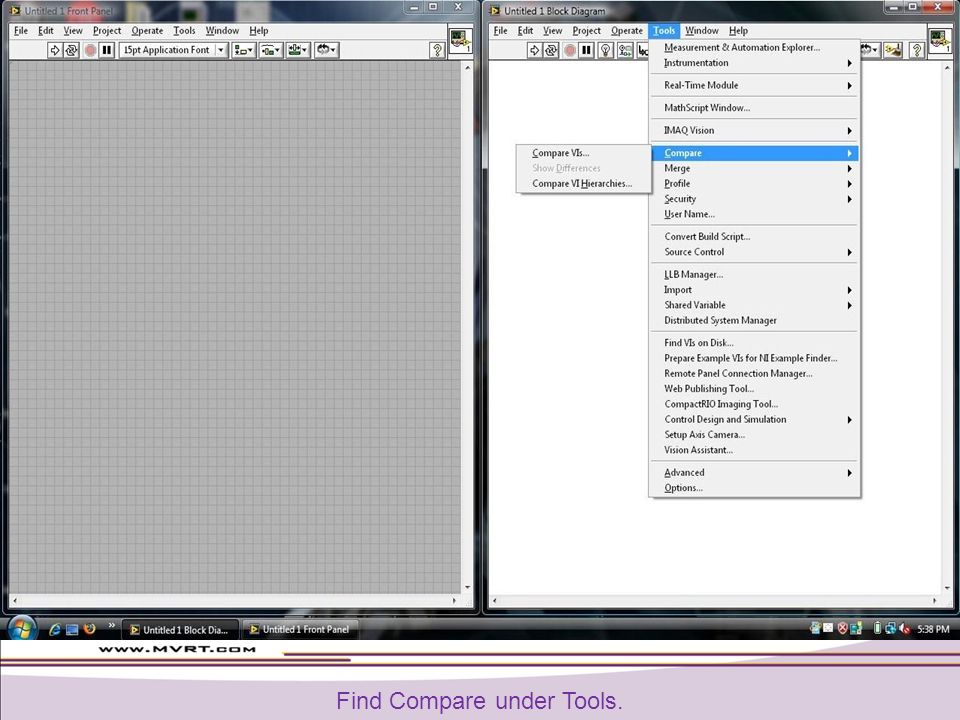Click Block Diagram horizontal scrollbar right arrow
This screenshot has height=720, width=960.
(934, 601)
